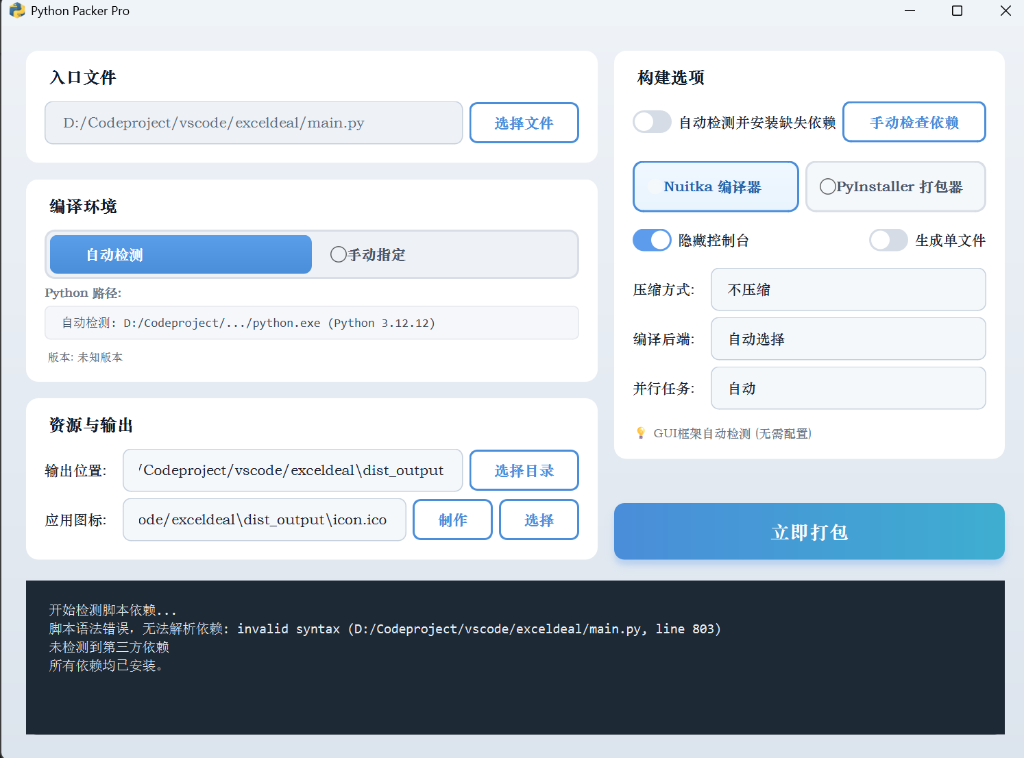This screenshot has width=1024, height=758.
Task: Focus the 输出位置 dist_output path field
Action: point(293,470)
